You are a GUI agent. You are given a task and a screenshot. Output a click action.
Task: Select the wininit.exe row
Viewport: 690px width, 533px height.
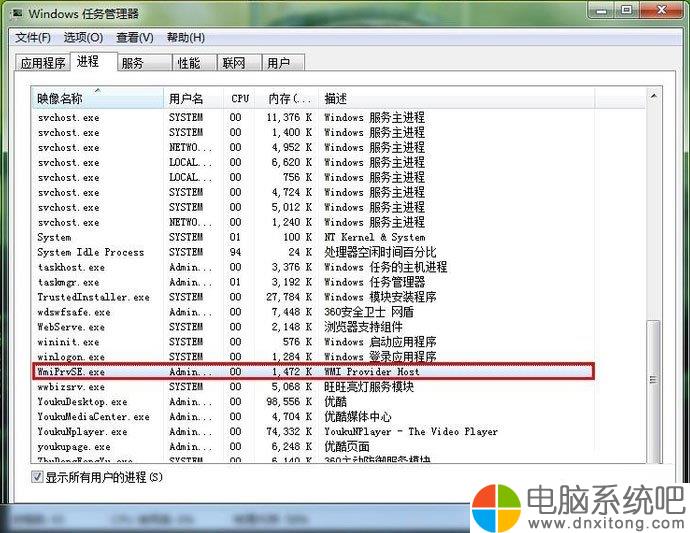coord(312,342)
